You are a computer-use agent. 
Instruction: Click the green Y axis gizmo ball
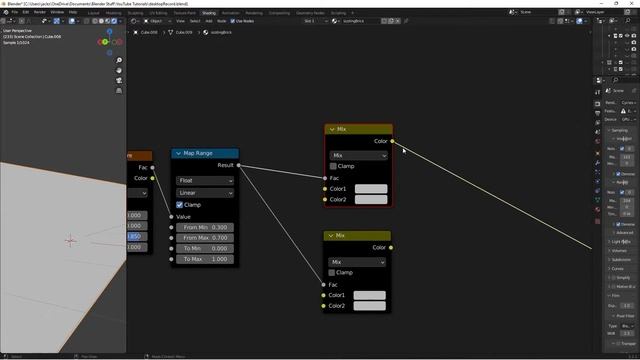pyautogui.click(x=105, y=42)
